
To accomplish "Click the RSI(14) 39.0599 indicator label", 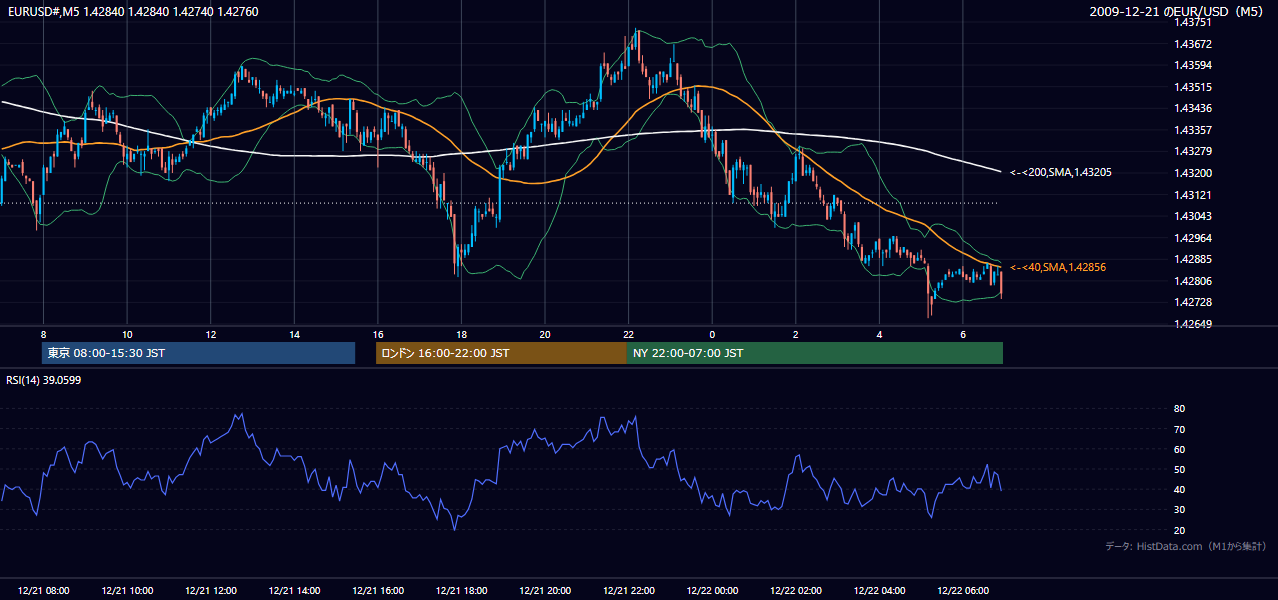I will (x=43, y=380).
